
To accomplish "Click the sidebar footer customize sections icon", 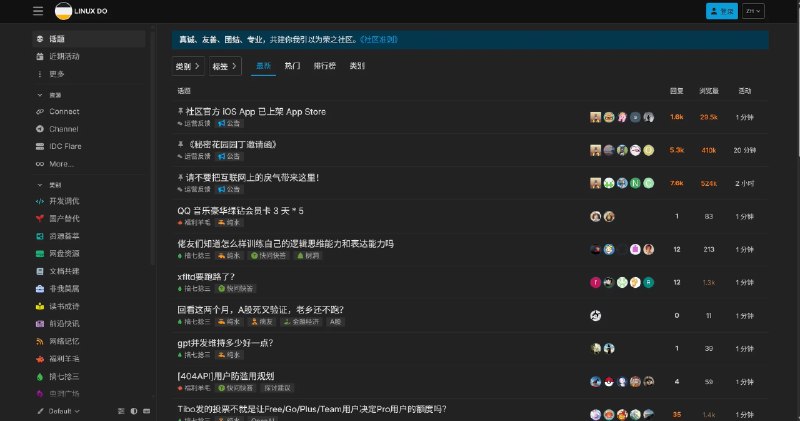I will 121,411.
